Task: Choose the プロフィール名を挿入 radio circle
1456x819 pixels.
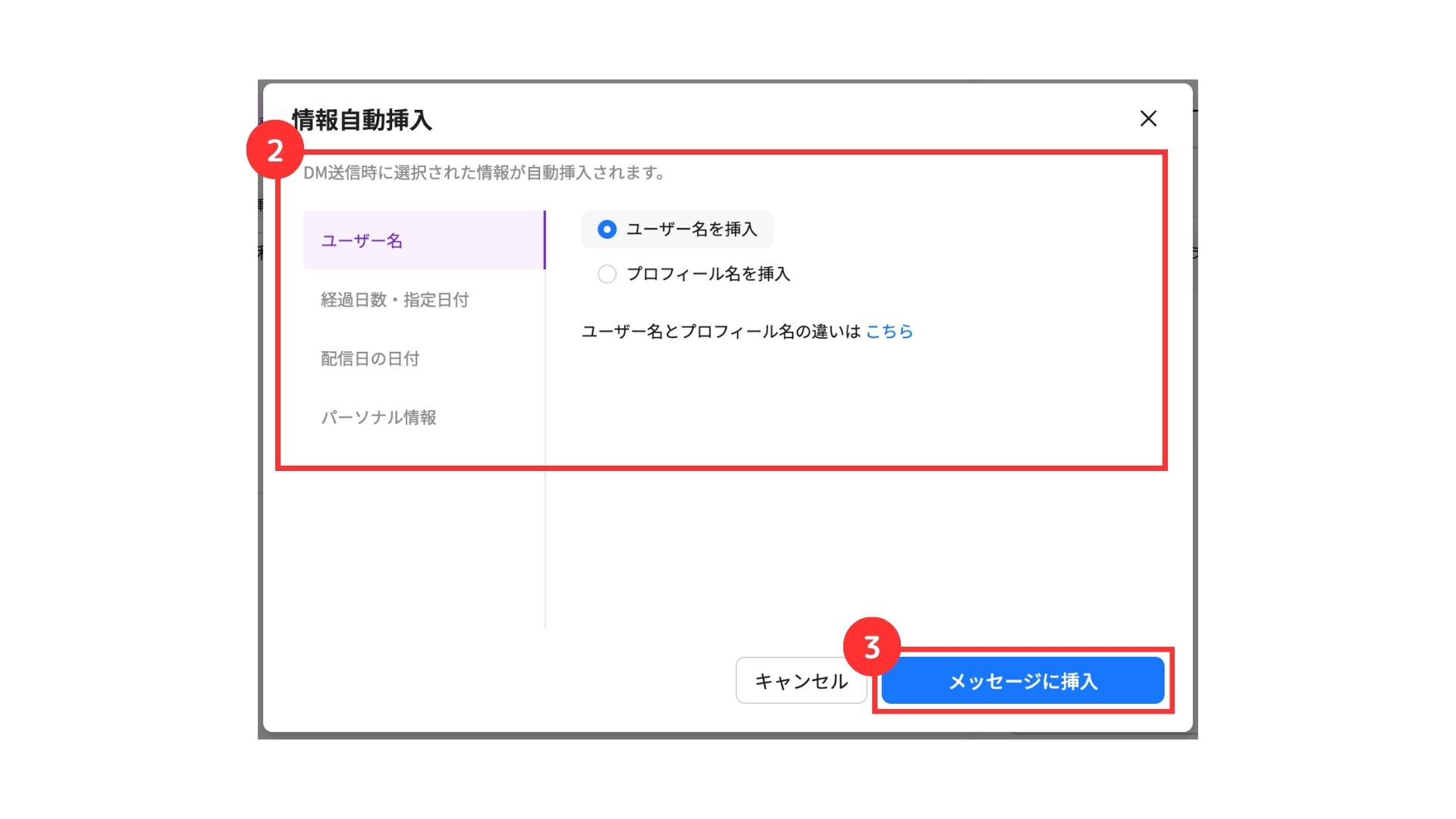Action: pyautogui.click(x=607, y=274)
